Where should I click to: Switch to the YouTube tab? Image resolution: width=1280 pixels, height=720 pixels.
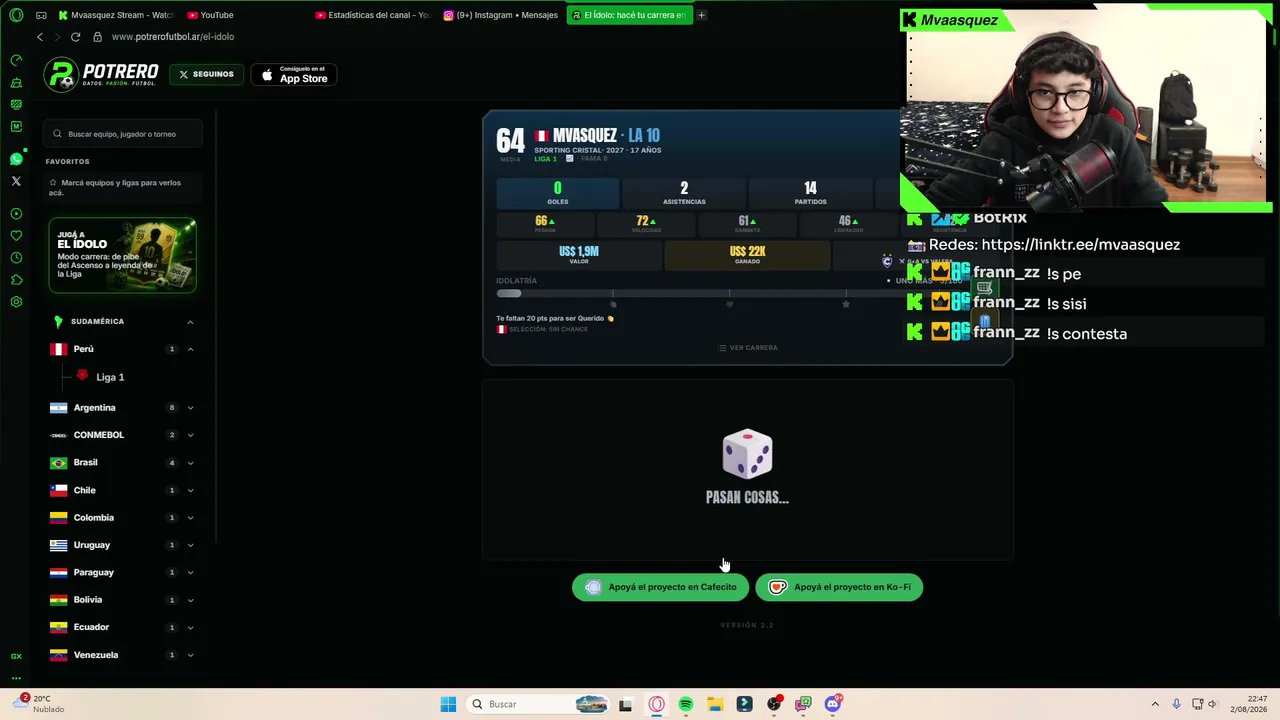point(212,15)
